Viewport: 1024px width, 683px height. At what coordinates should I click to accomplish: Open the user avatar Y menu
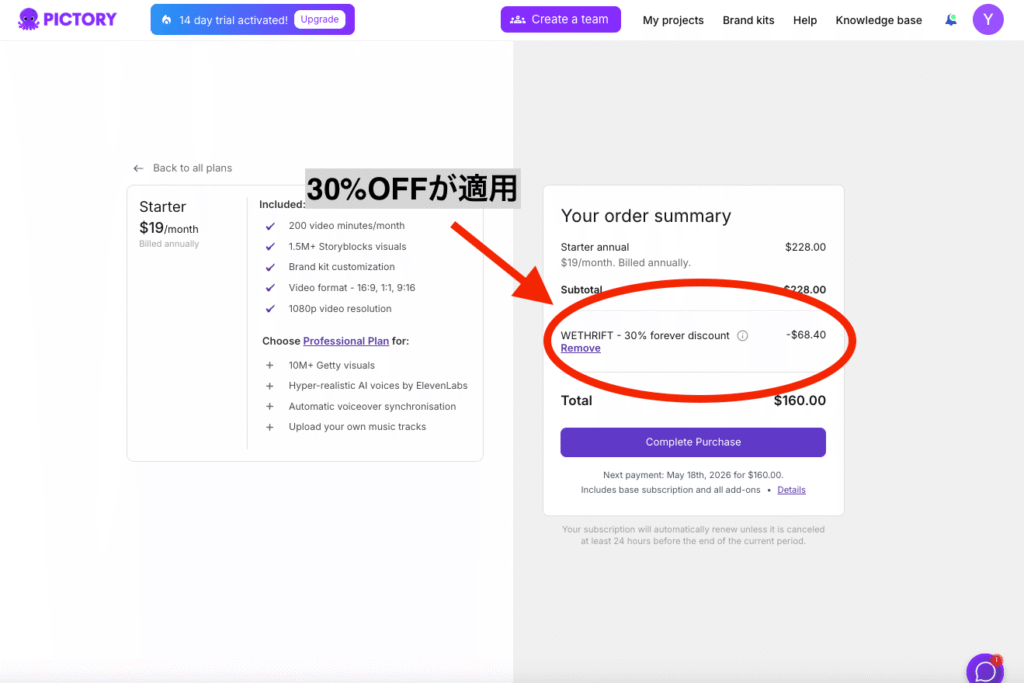point(987,20)
